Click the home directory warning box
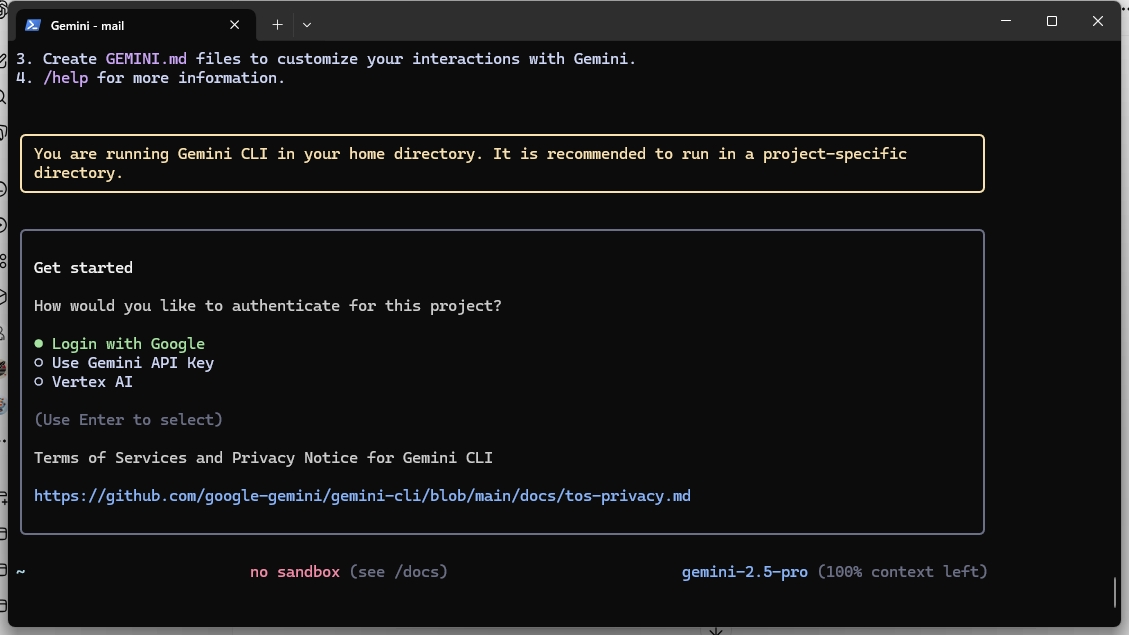This screenshot has height=635, width=1129. 502,163
